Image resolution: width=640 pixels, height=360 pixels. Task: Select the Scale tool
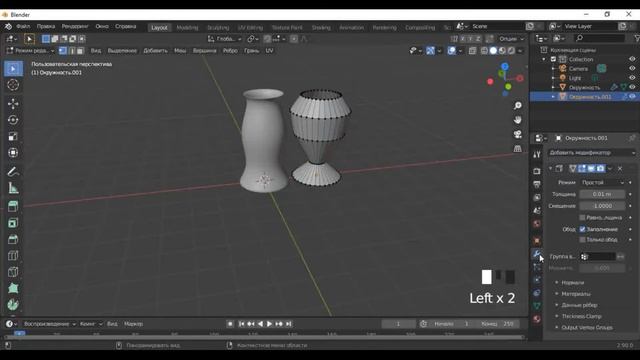(x=13, y=136)
